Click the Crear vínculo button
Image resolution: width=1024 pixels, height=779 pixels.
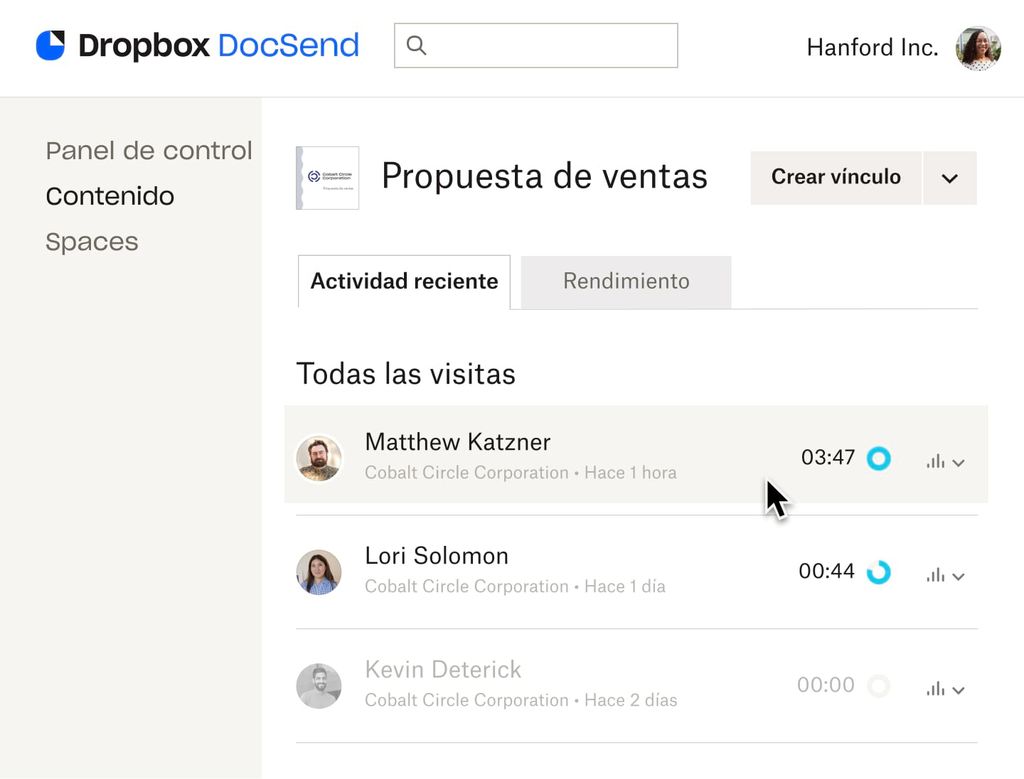click(x=835, y=177)
